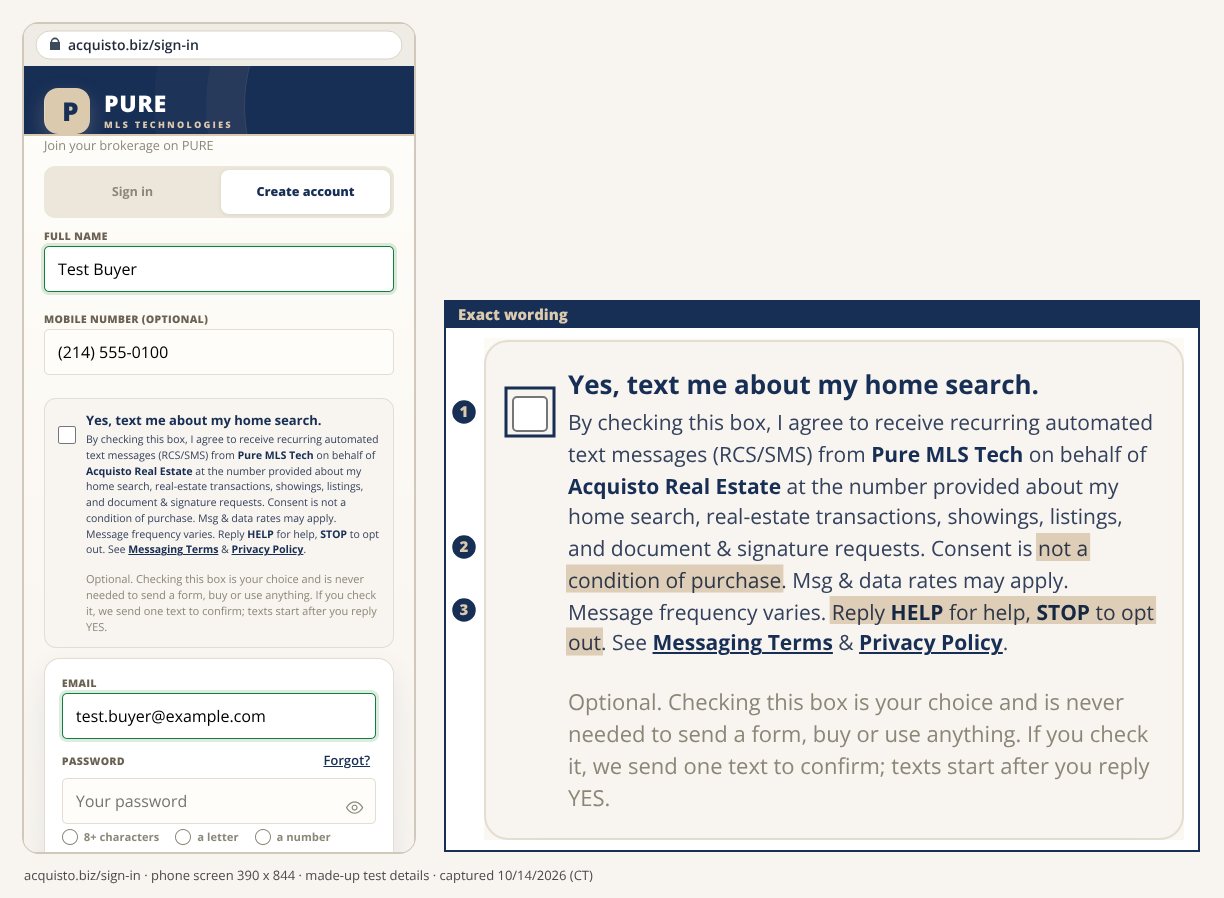The width and height of the screenshot is (1224, 898).
Task: Open Privacy Policy link in Exact wording panel
Action: tap(931, 643)
